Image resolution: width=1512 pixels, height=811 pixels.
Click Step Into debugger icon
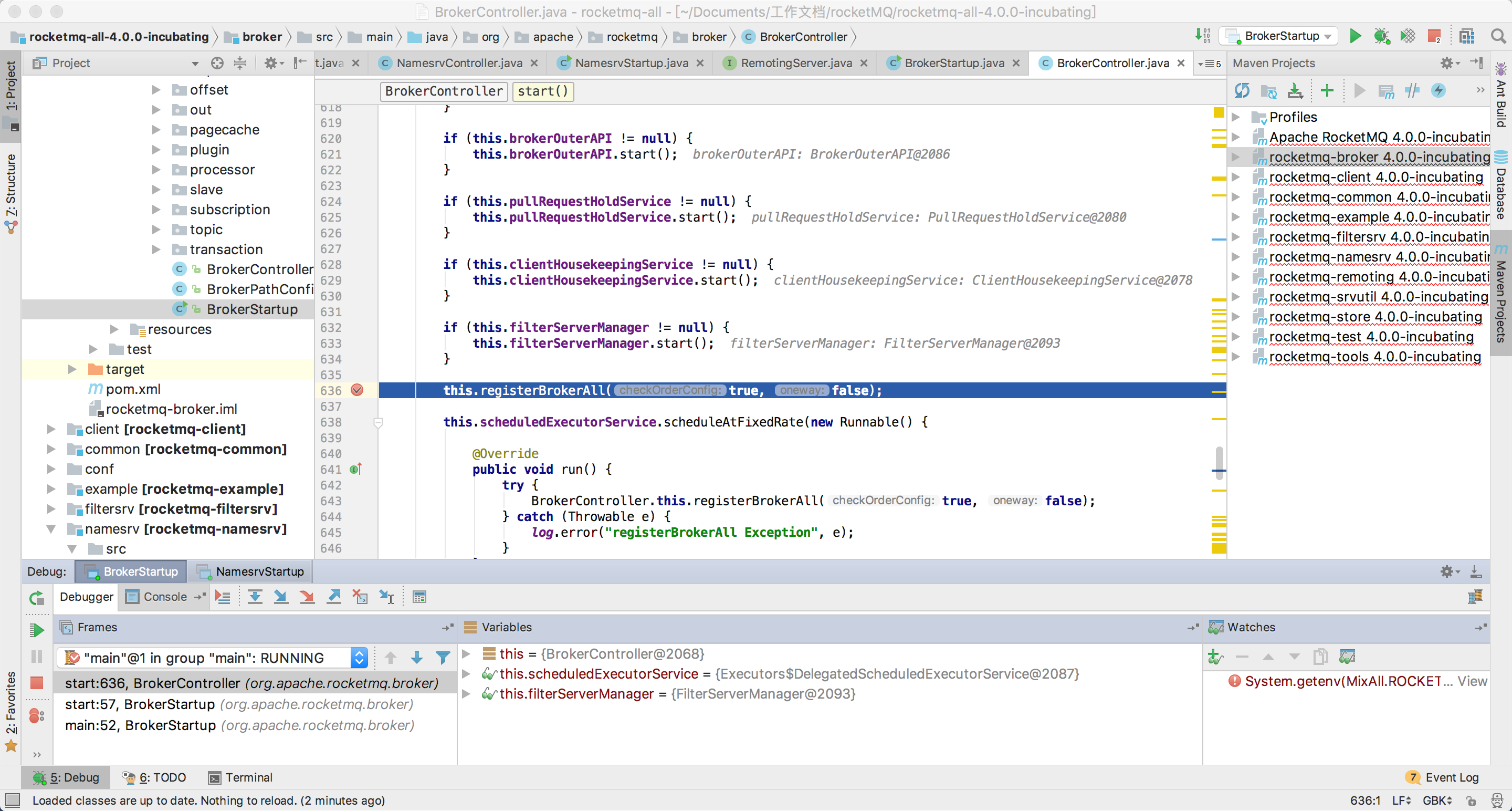[280, 597]
